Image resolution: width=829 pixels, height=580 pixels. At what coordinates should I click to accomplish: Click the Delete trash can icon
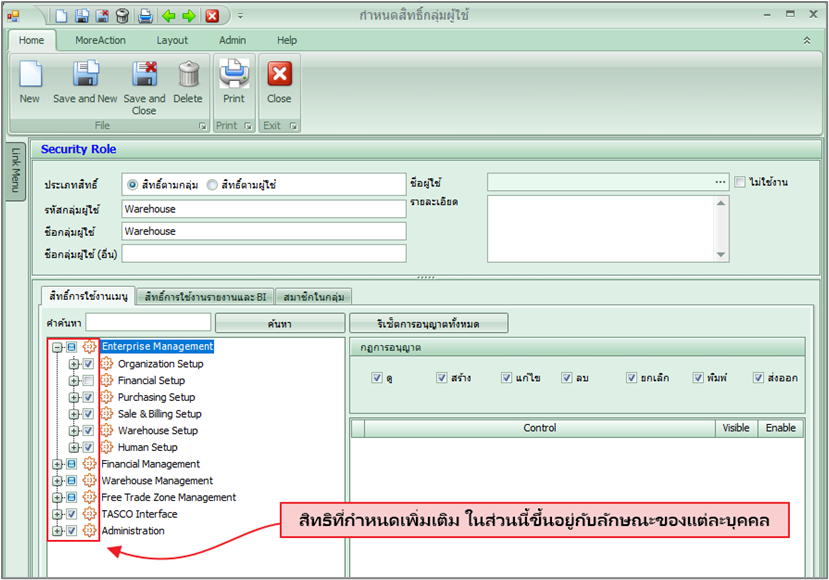click(188, 76)
